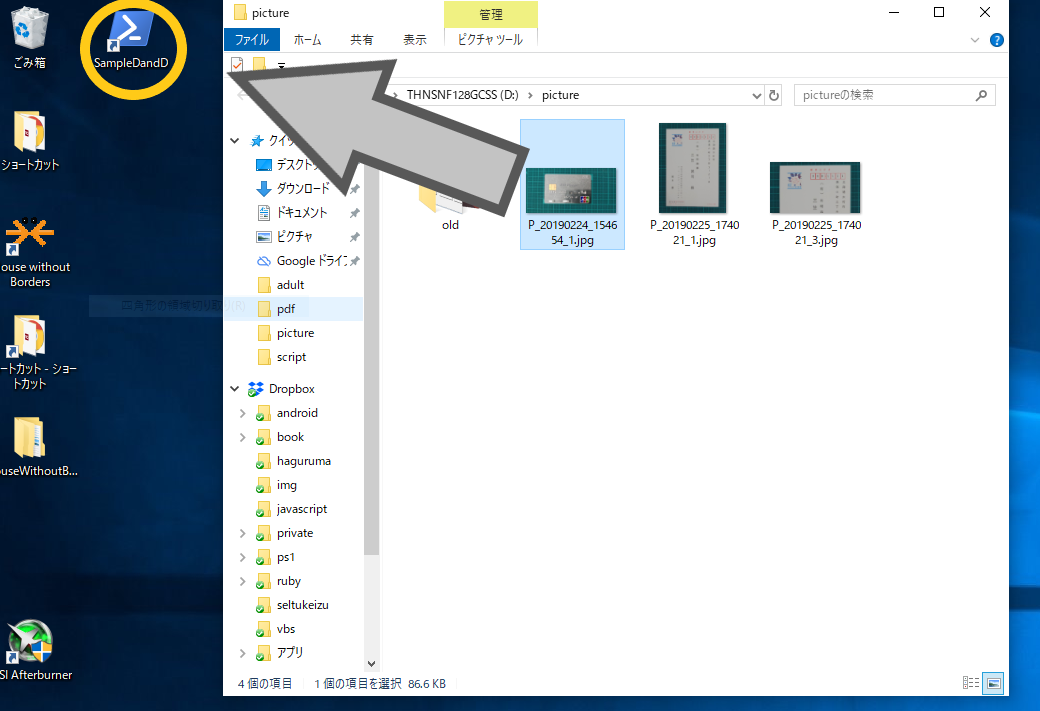Image resolution: width=1040 pixels, height=711 pixels.
Task: Open ピクチャ in the navigation pane
Action: [x=294, y=237]
